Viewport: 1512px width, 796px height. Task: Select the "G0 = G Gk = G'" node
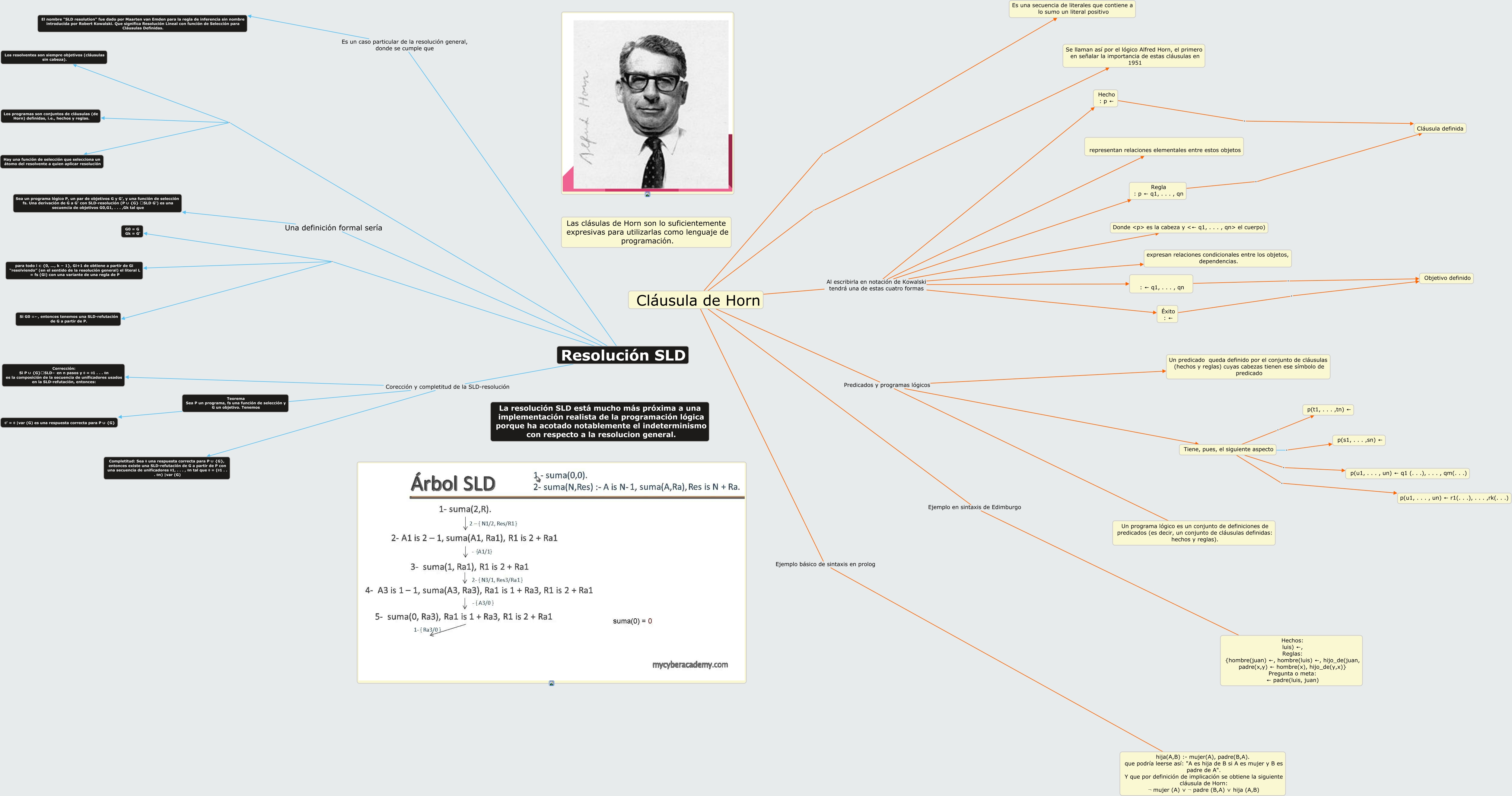[132, 231]
